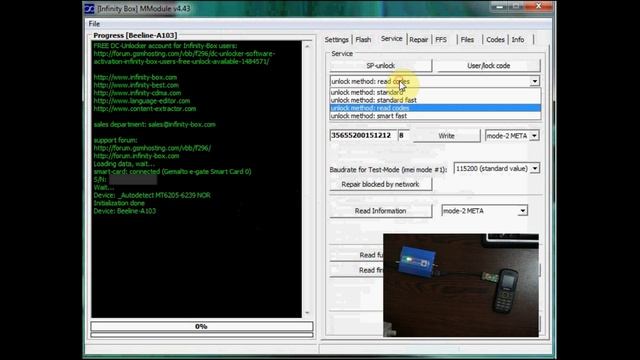
Task: Choose unlock method: standard fast
Action: point(435,100)
